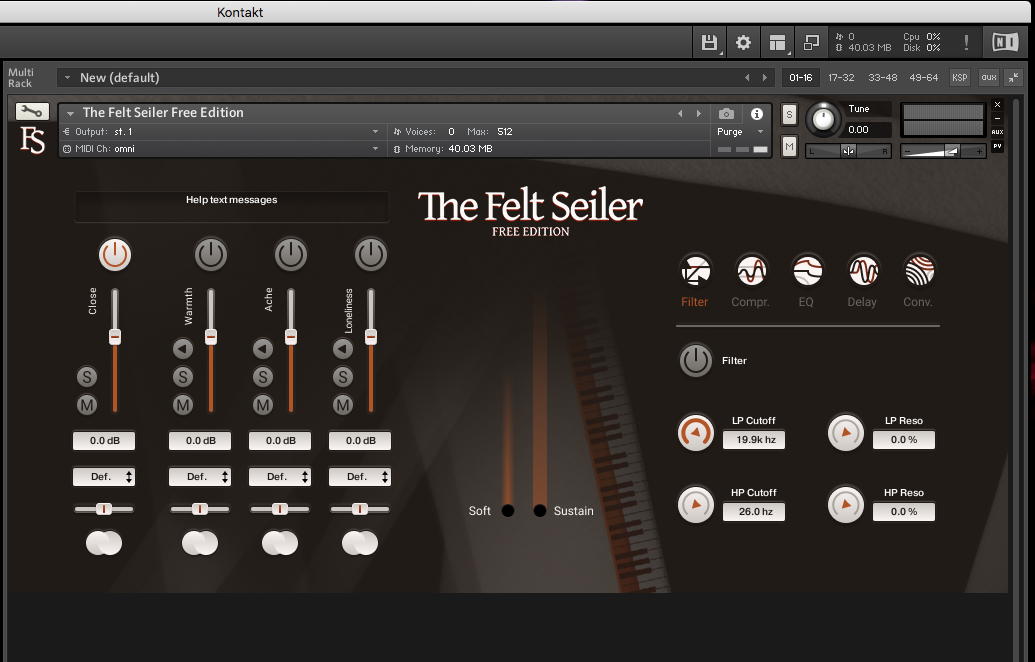Switch to rack page 33-48
The width and height of the screenshot is (1035, 662).
(883, 77)
